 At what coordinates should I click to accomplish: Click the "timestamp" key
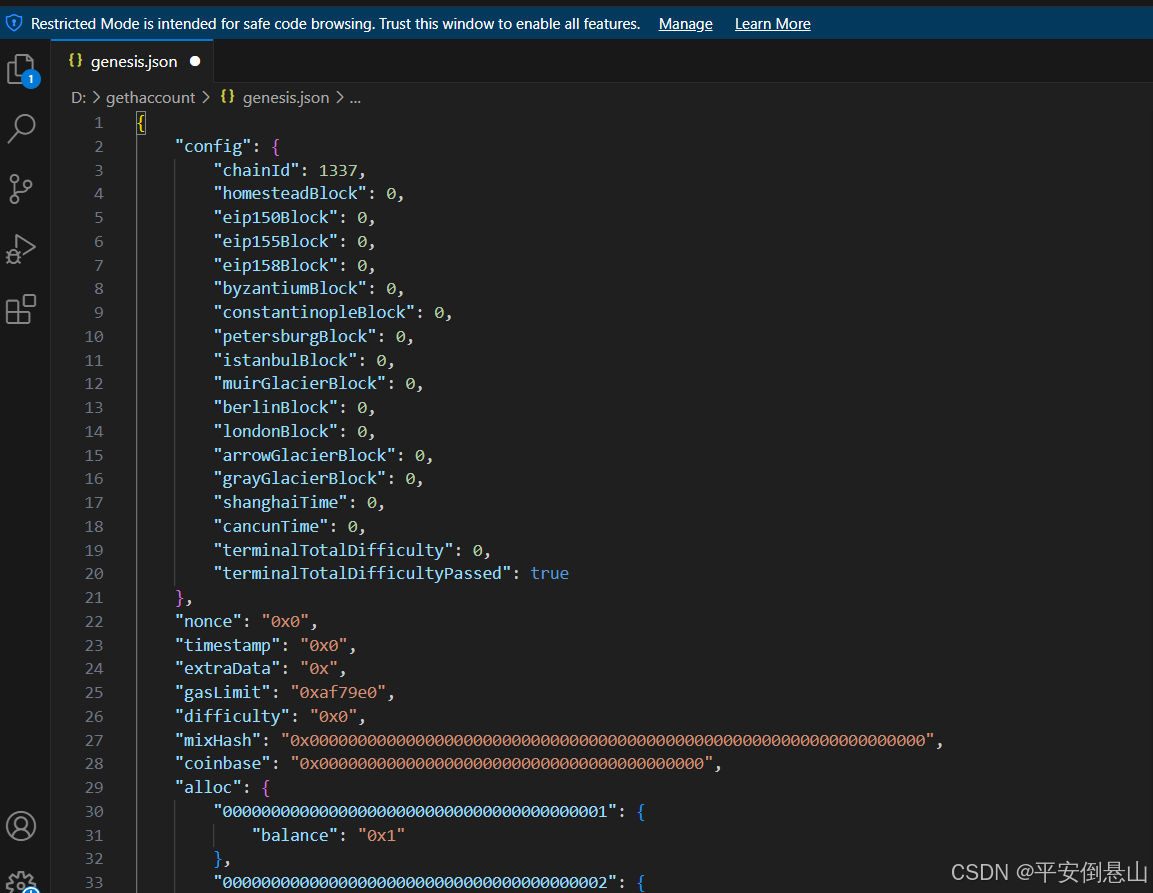tap(227, 645)
